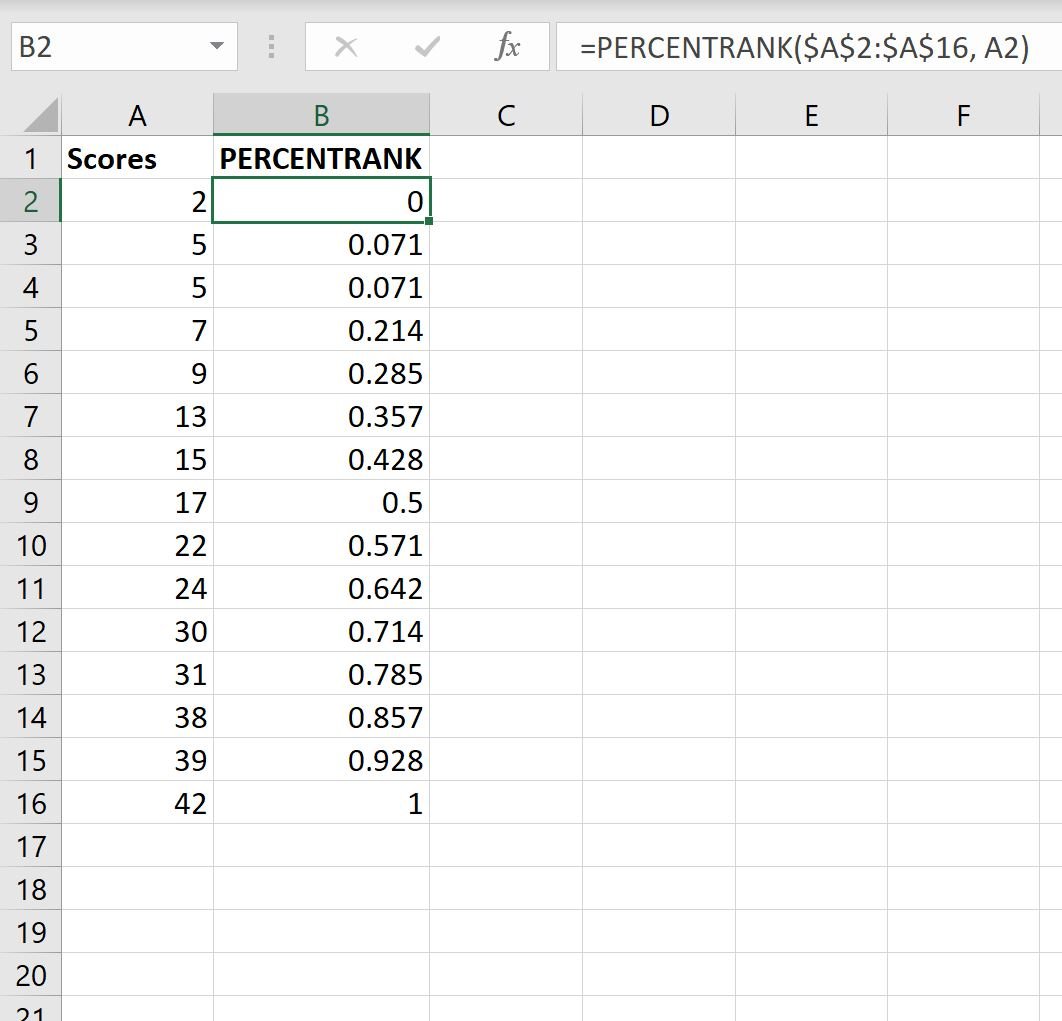The image size is (1062, 1021).
Task: Select the cell with score 17
Action: pos(137,501)
